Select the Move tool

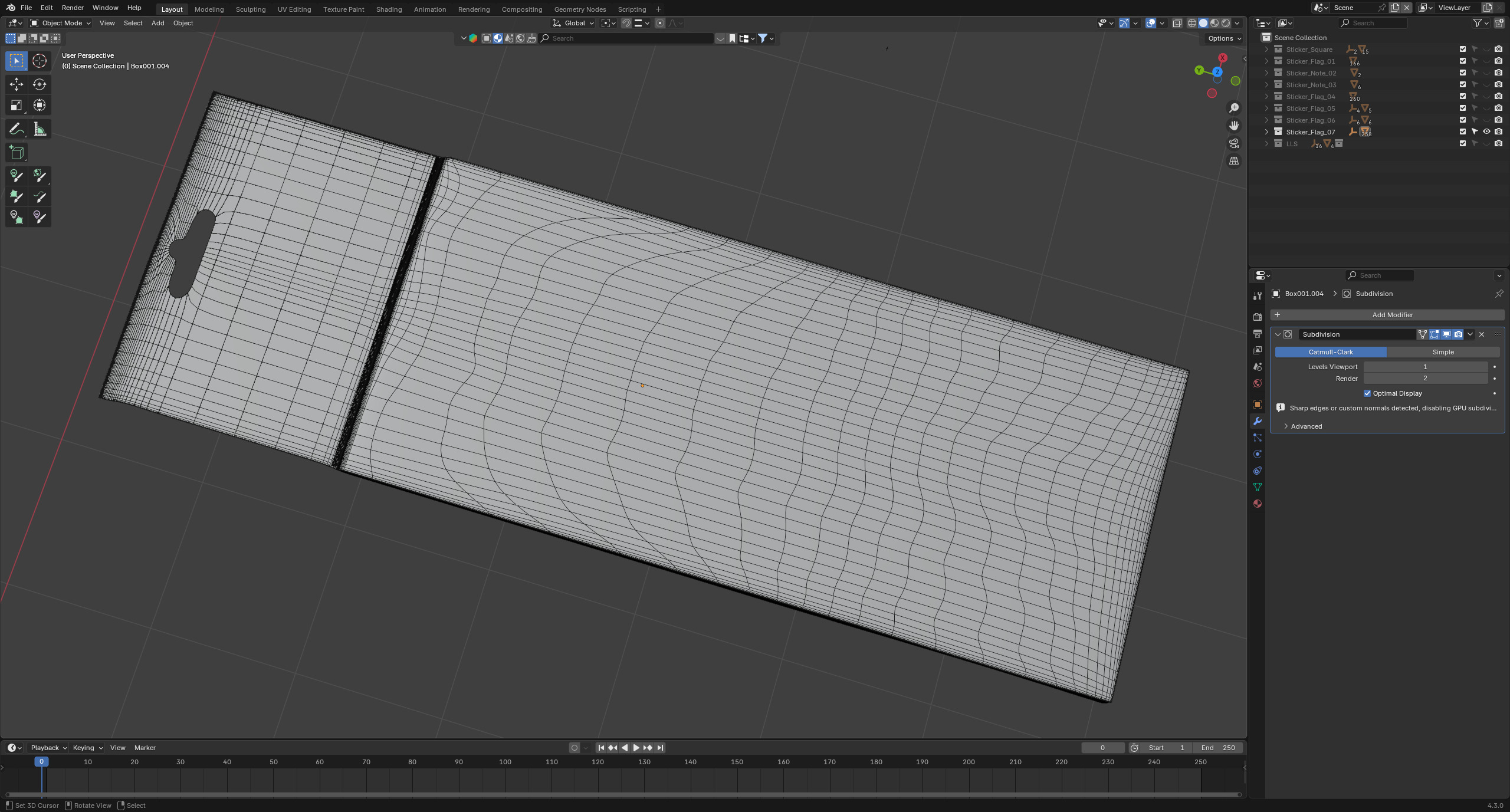point(17,84)
